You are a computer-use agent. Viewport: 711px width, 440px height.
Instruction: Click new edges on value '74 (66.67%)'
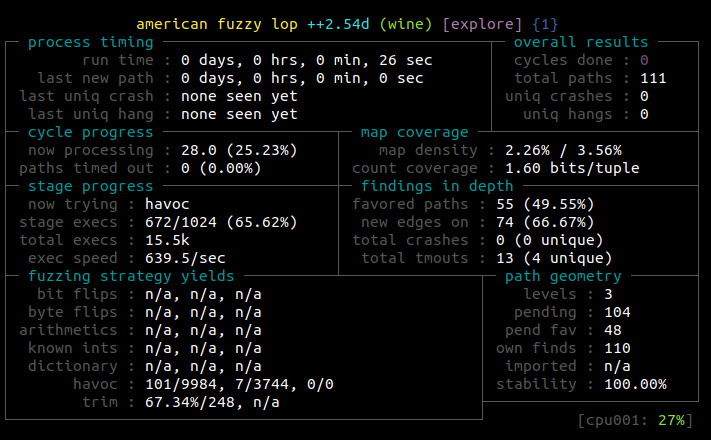click(x=545, y=222)
